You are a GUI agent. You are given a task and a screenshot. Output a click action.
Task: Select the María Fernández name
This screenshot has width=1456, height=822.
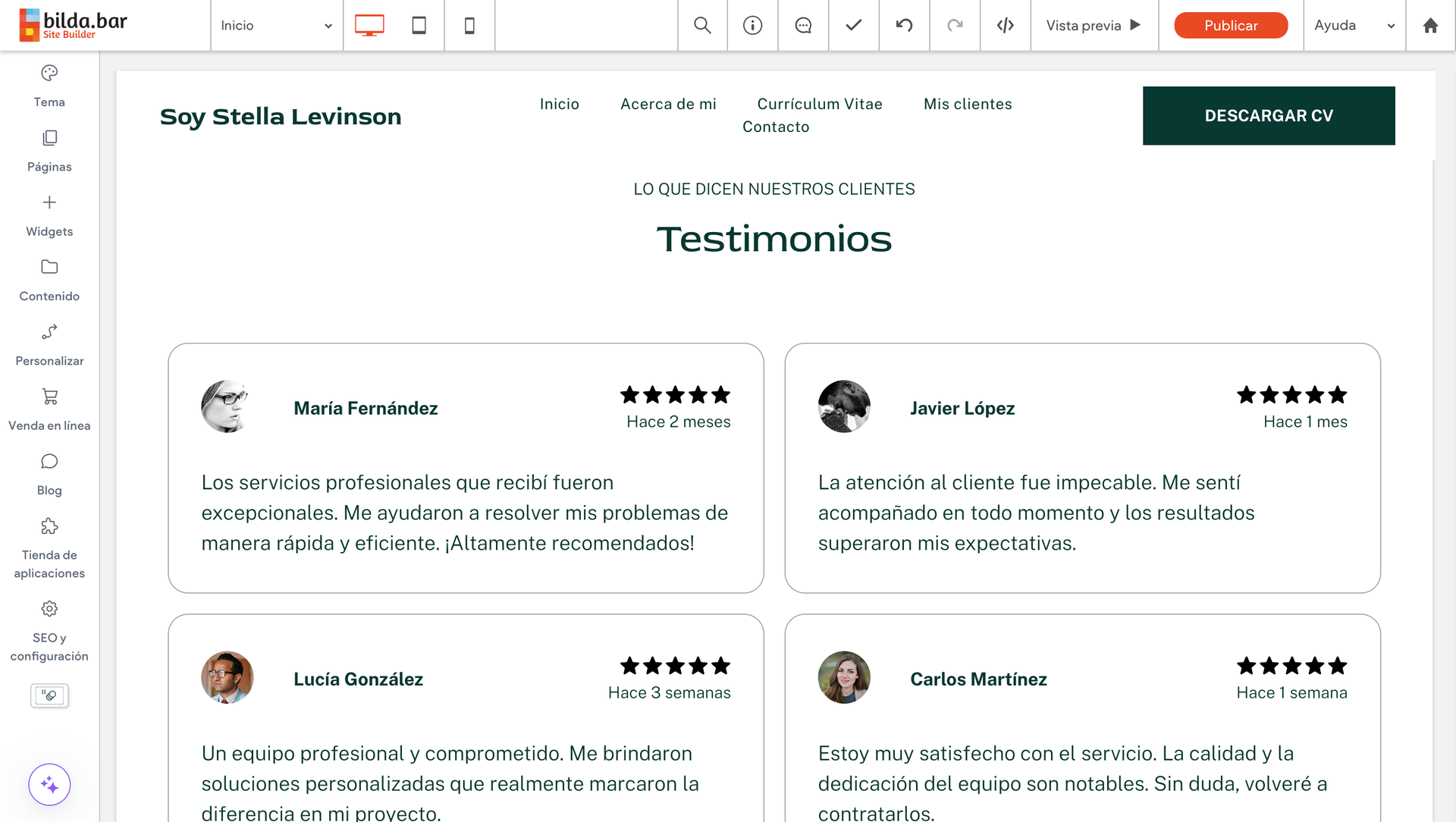(x=366, y=408)
